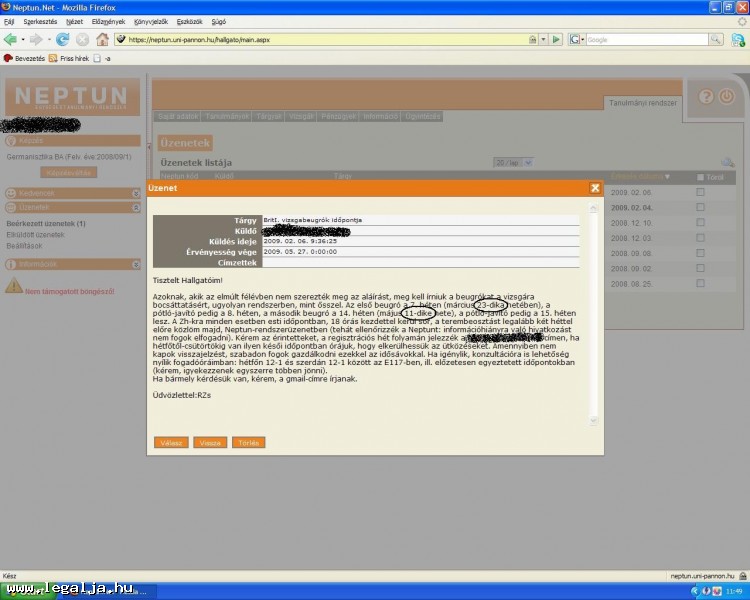Click the Válasz reply button
The width and height of the screenshot is (750, 600).
pyautogui.click(x=171, y=442)
